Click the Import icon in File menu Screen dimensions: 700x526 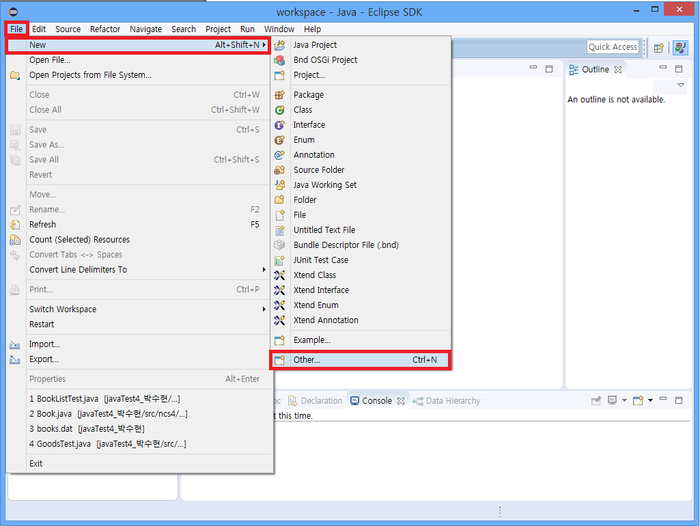[x=15, y=344]
